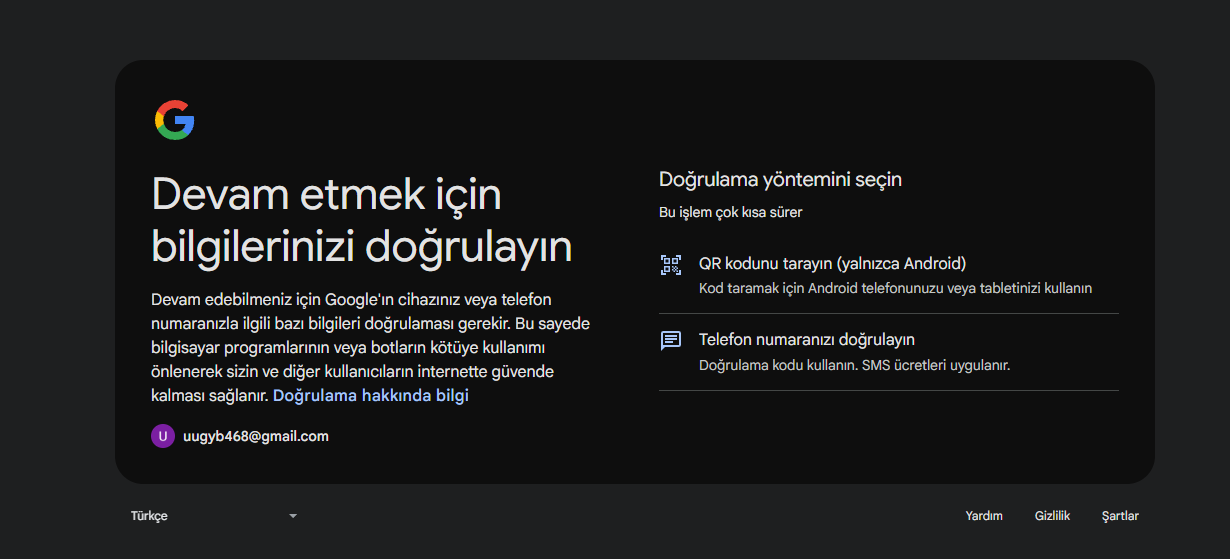Click the uugyb468@gmail.com address
Image resolution: width=1230 pixels, height=559 pixels.
[x=256, y=436]
